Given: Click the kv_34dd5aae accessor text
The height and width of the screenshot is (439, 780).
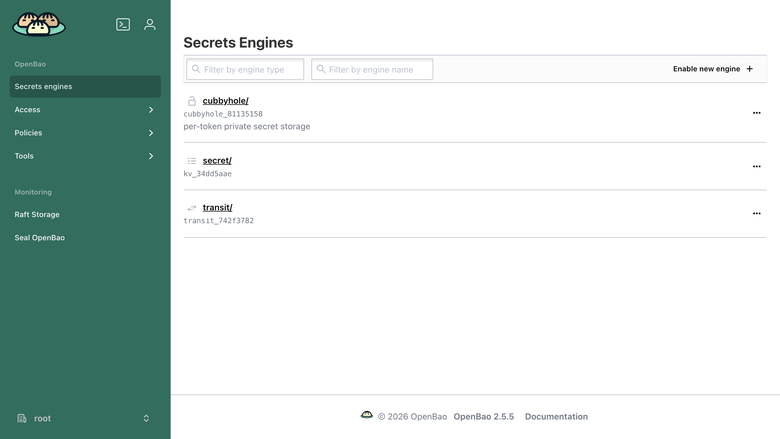Looking at the screenshot, I should [207, 174].
